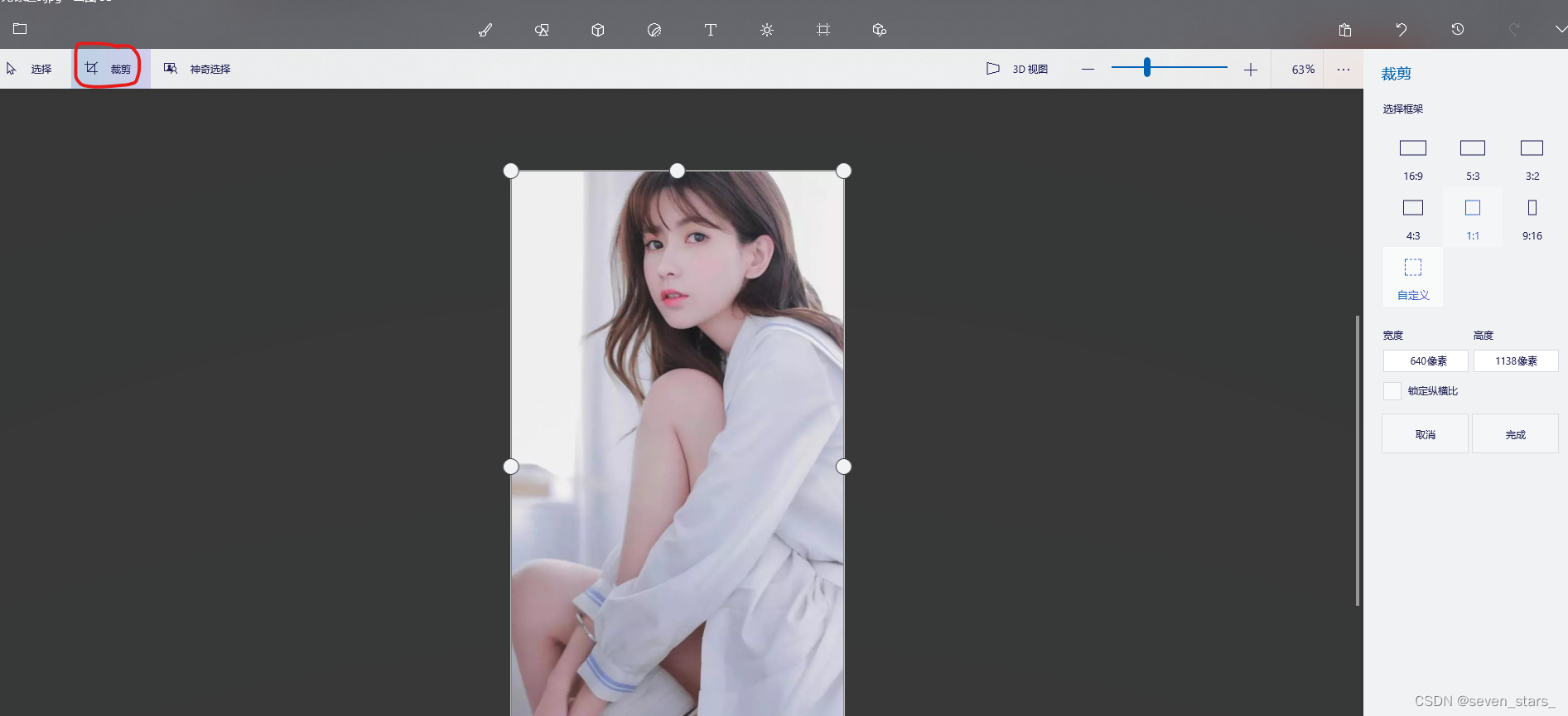Click the portrait image on canvas
This screenshot has height=716, width=1568.
678,443
